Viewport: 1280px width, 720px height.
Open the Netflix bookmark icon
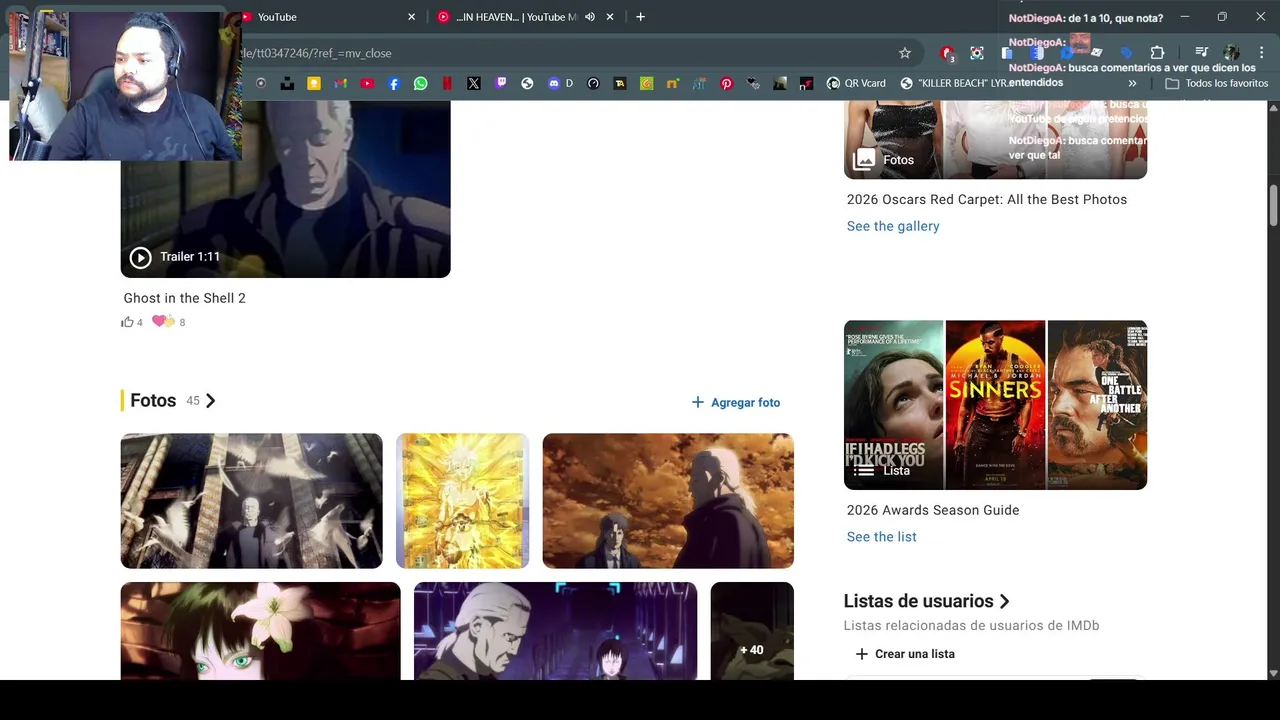point(447,84)
